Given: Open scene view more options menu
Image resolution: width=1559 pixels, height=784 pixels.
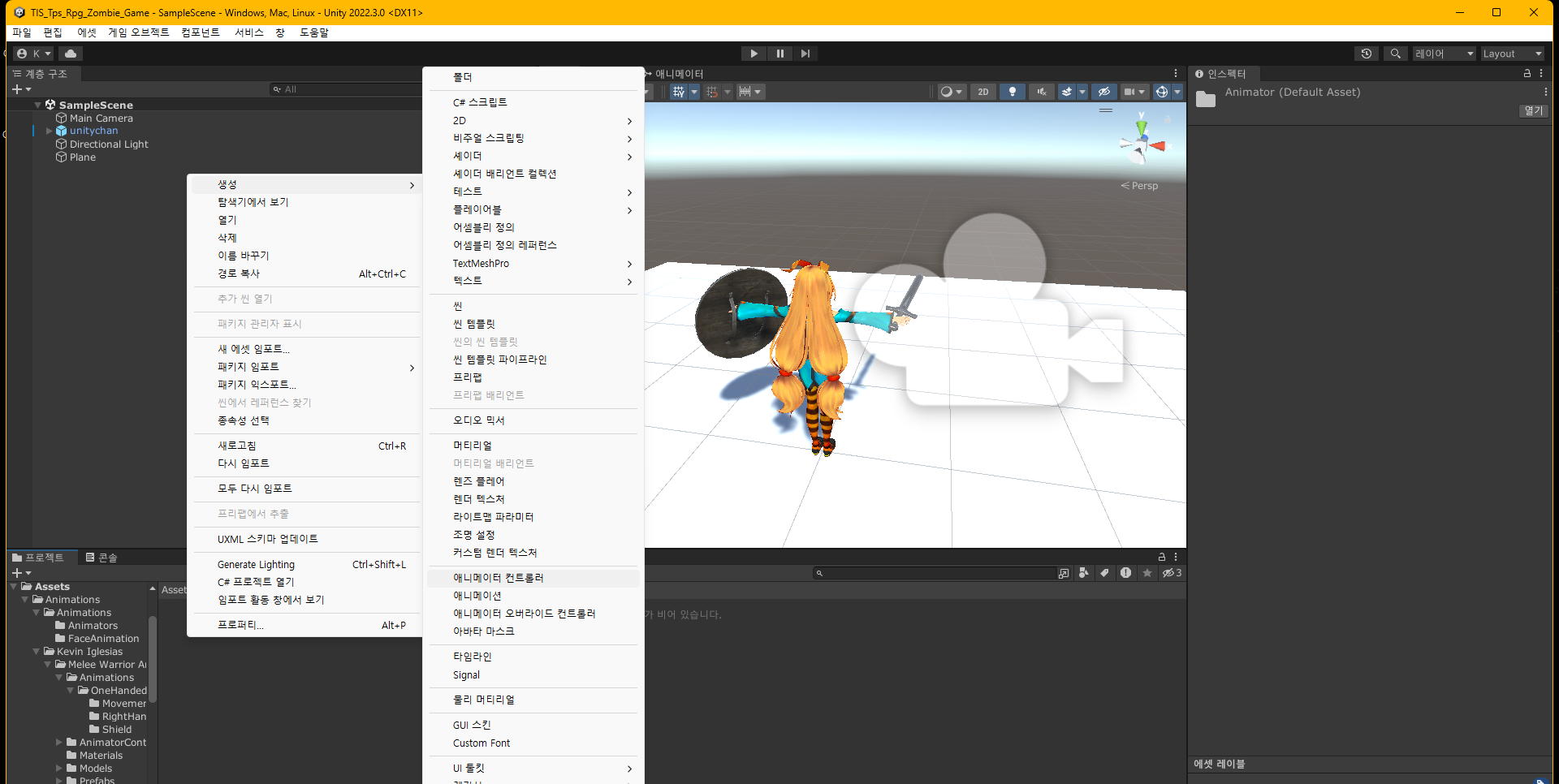Looking at the screenshot, I should coord(1176,73).
